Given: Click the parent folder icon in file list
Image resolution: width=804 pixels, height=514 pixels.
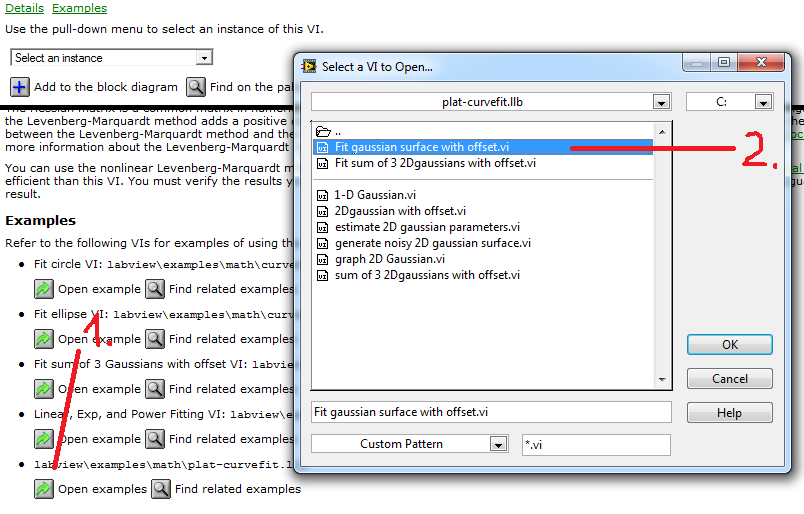Looking at the screenshot, I should [x=323, y=132].
